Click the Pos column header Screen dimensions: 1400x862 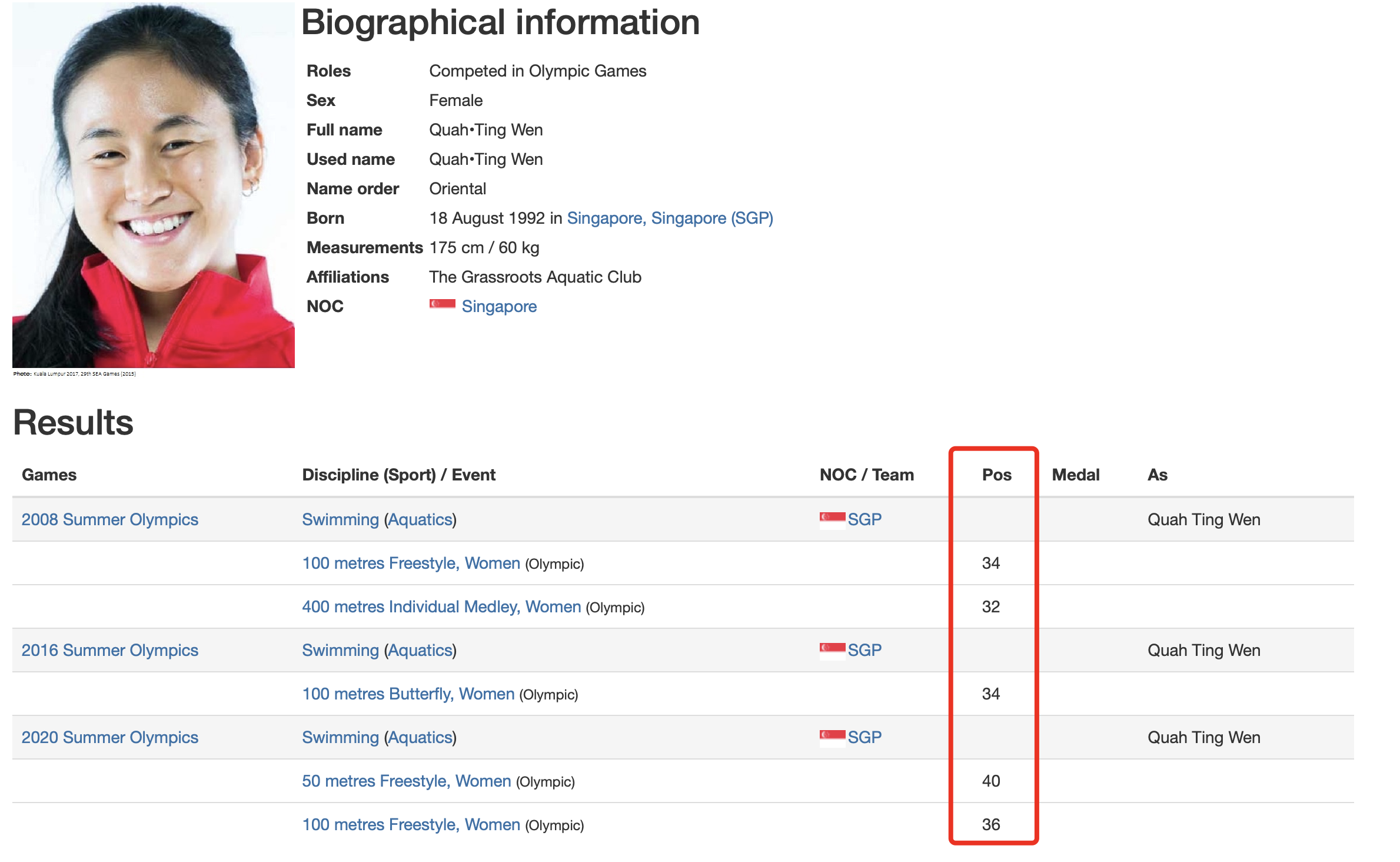click(x=996, y=475)
